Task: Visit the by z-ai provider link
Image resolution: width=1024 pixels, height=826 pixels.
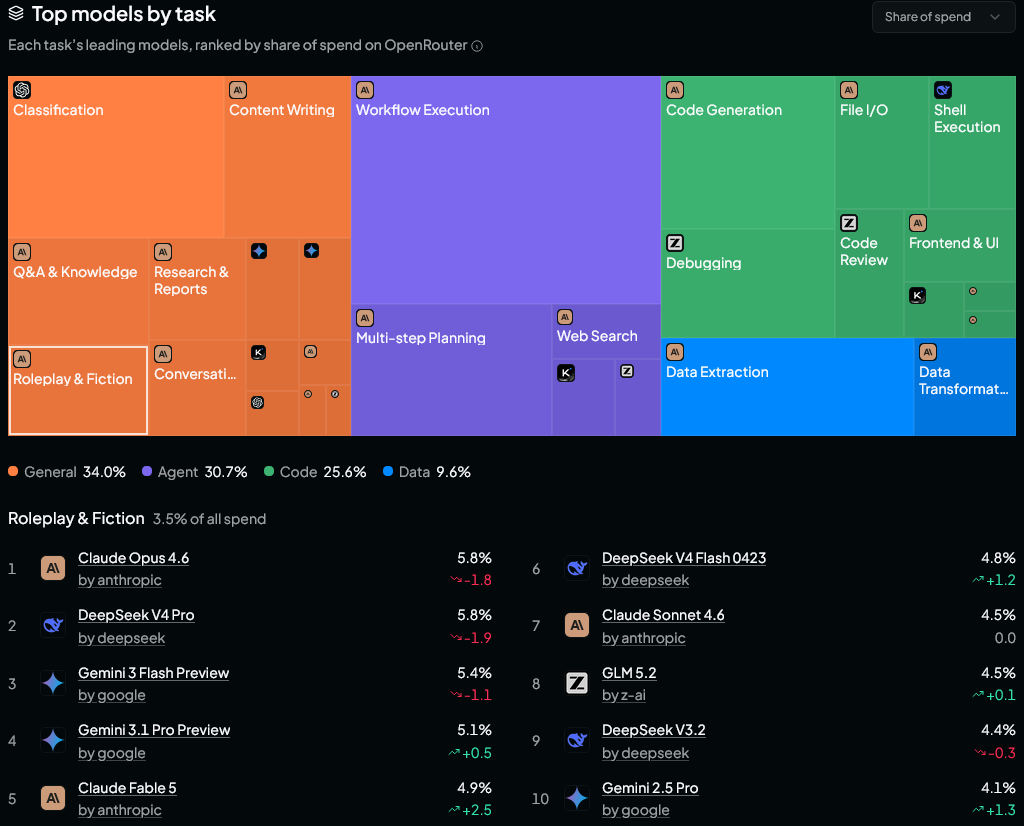Action: 624,695
